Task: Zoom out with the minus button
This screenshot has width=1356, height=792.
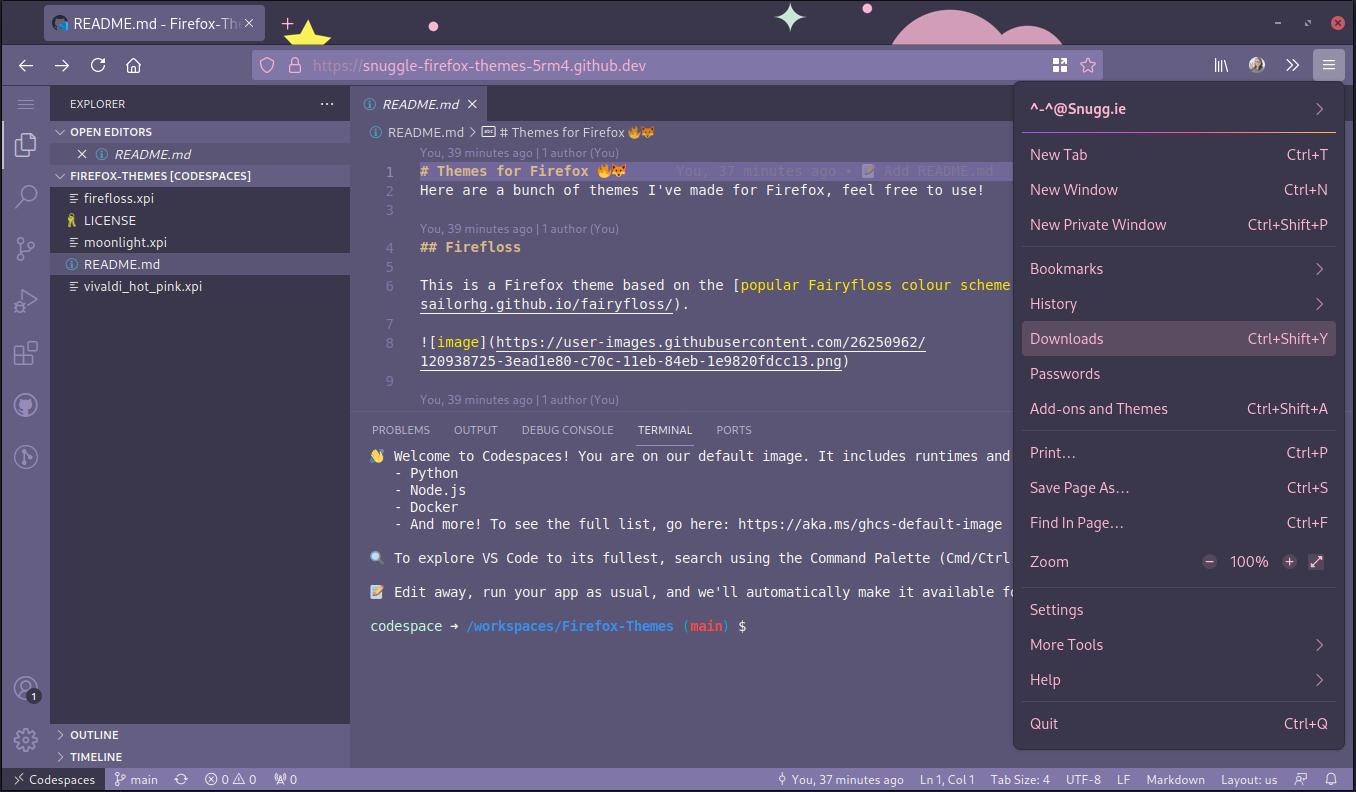Action: point(1209,562)
